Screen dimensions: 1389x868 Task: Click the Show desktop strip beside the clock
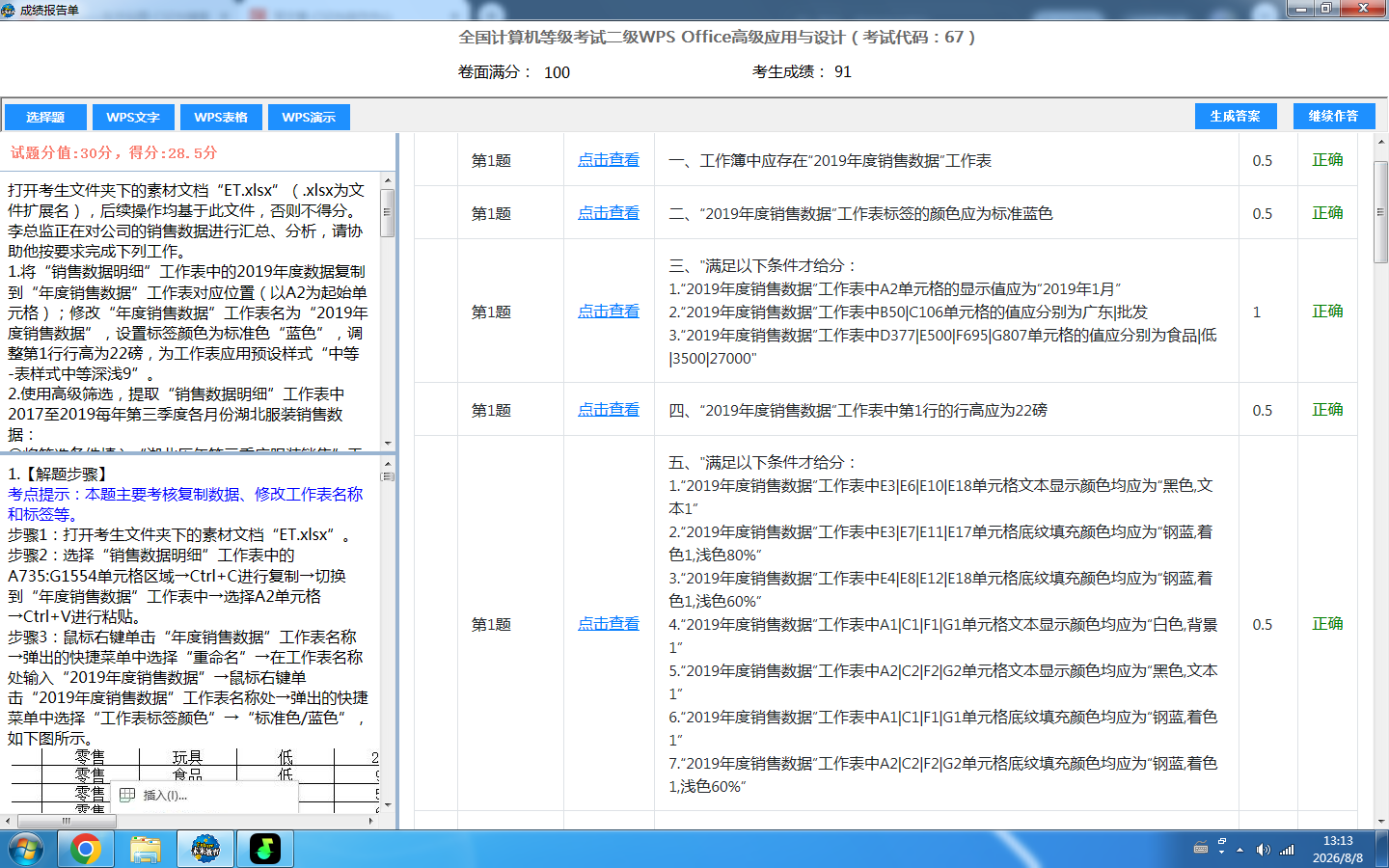[1381, 850]
